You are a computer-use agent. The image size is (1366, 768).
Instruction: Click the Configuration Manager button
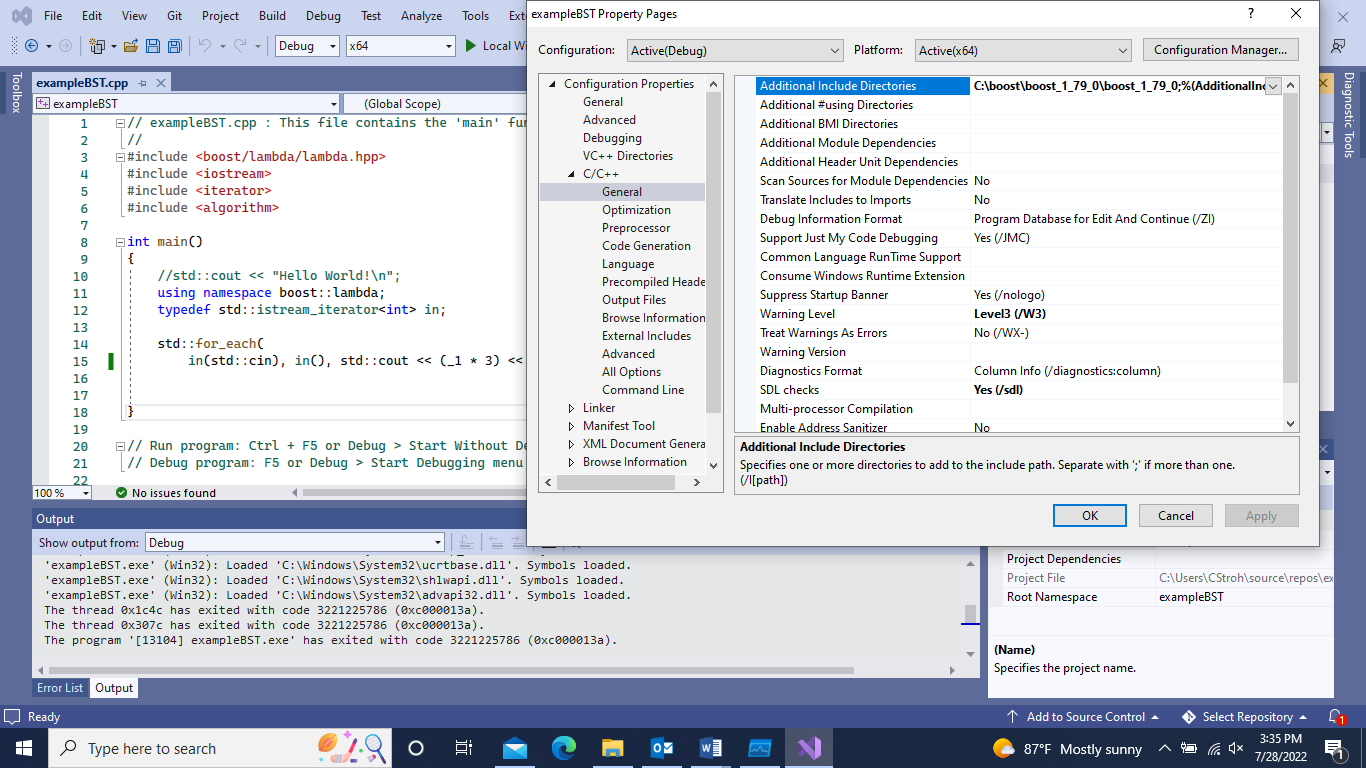1221,50
